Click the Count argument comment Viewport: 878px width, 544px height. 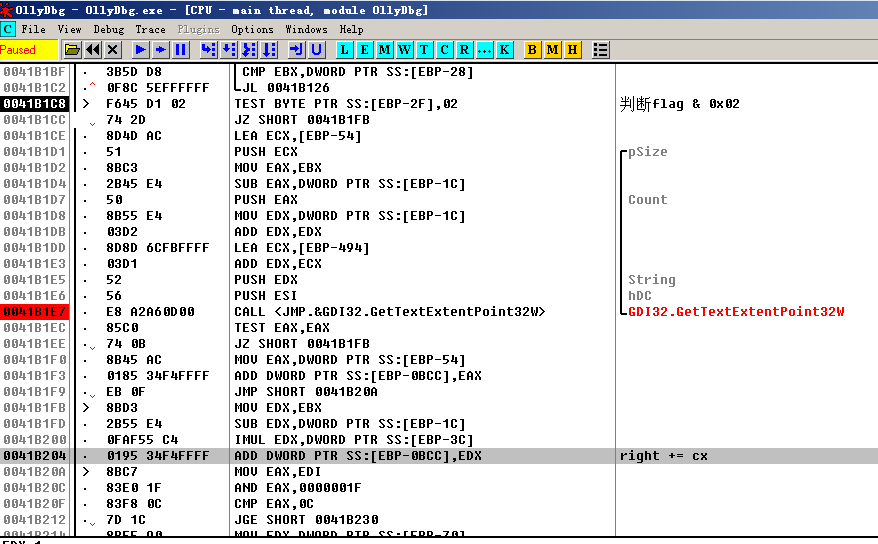[648, 200]
